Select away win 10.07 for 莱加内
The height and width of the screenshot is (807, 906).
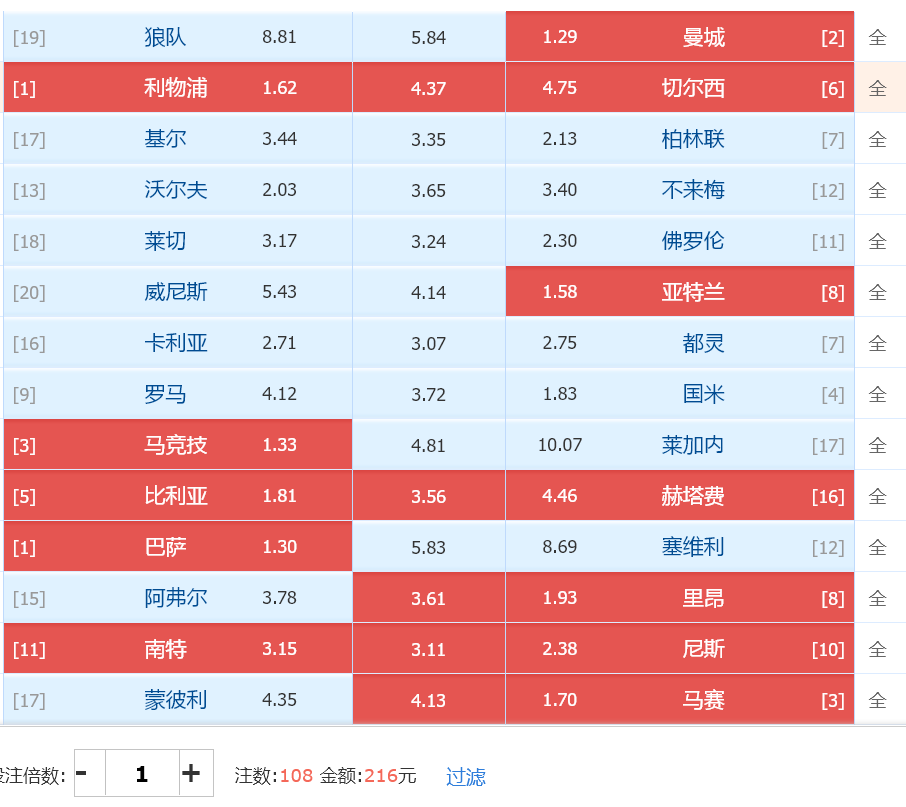click(x=680, y=445)
